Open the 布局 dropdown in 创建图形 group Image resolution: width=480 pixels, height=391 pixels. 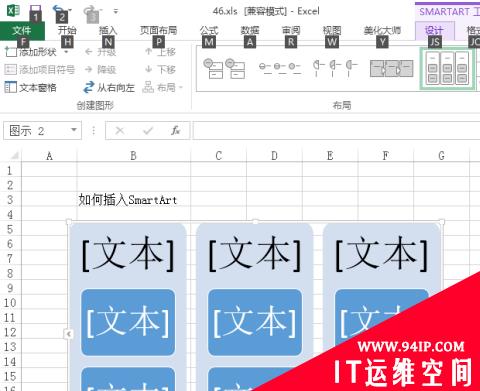click(x=163, y=87)
